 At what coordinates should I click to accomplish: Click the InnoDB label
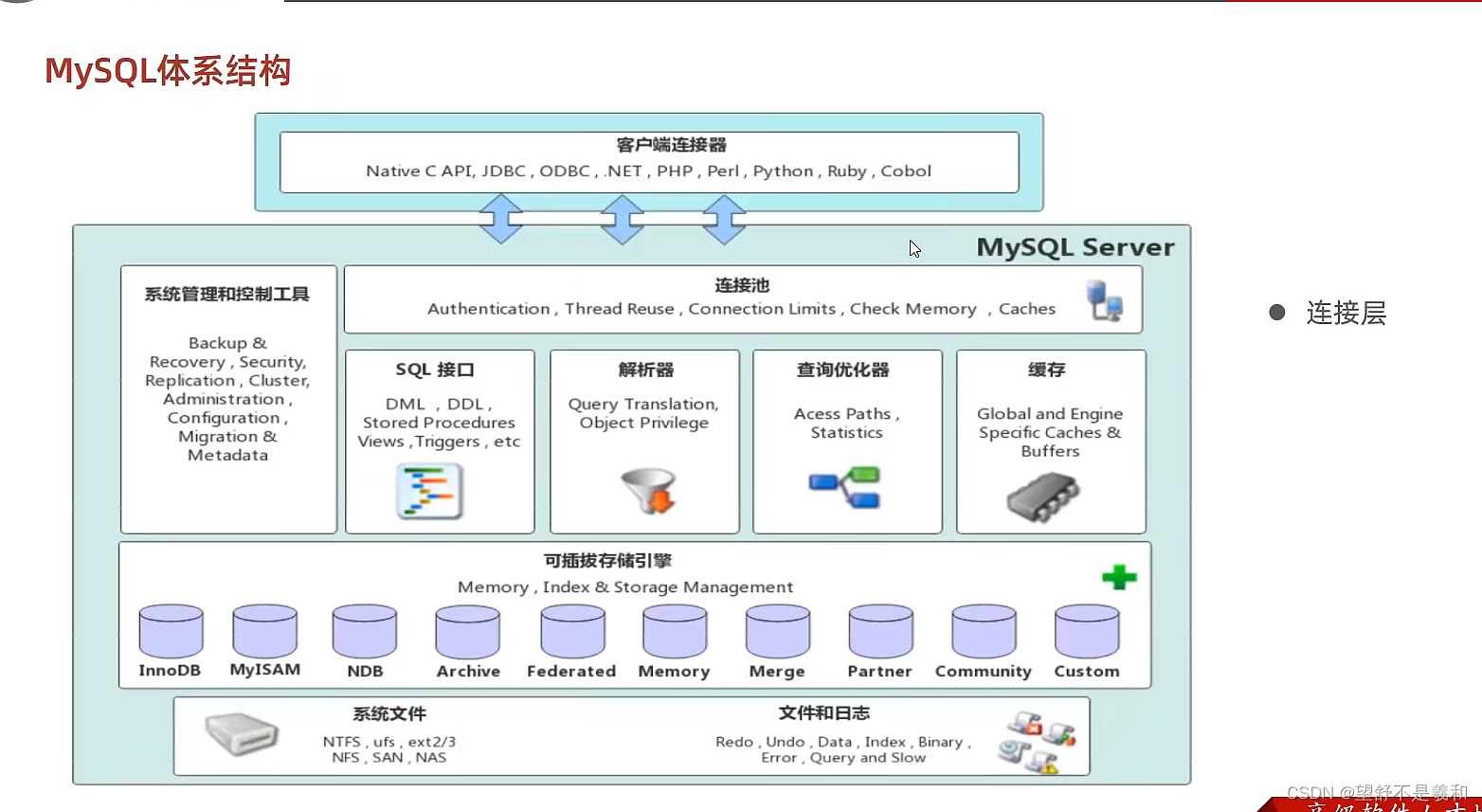(x=170, y=671)
